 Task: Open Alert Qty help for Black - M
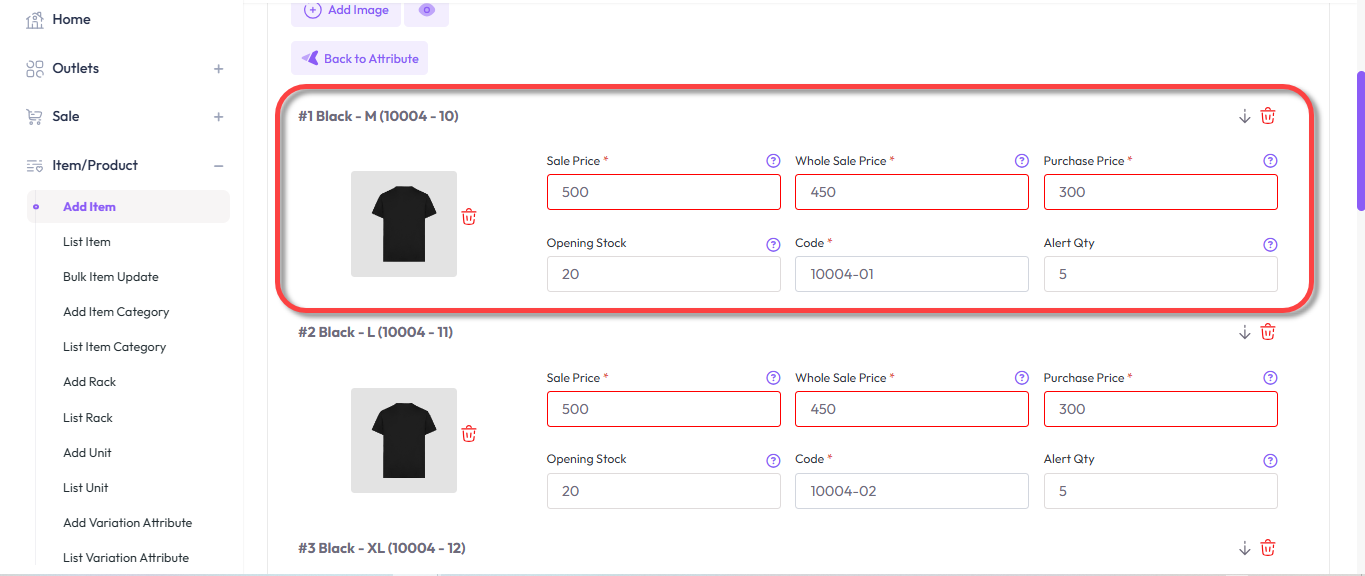click(1269, 244)
